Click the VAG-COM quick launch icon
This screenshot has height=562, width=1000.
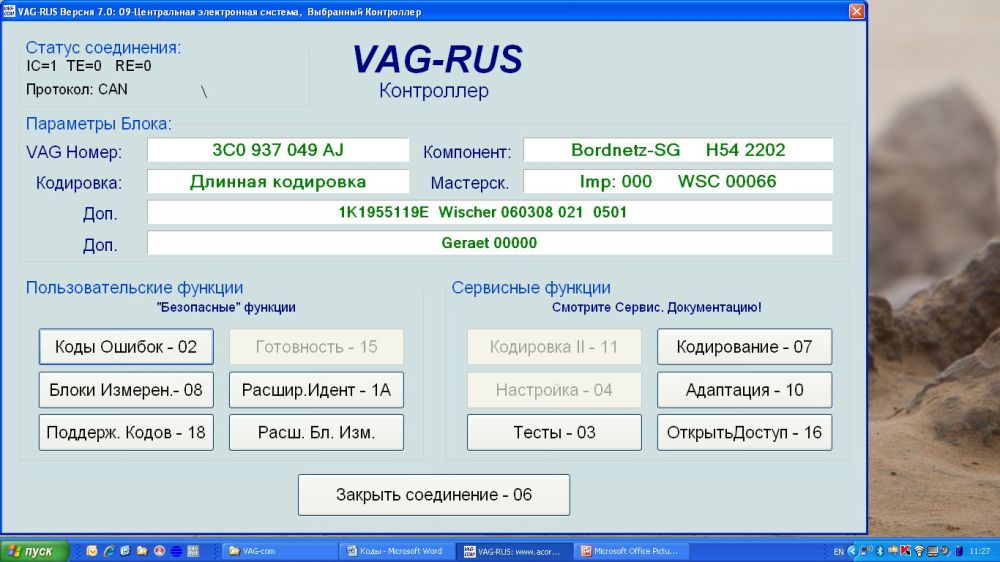tap(192, 551)
